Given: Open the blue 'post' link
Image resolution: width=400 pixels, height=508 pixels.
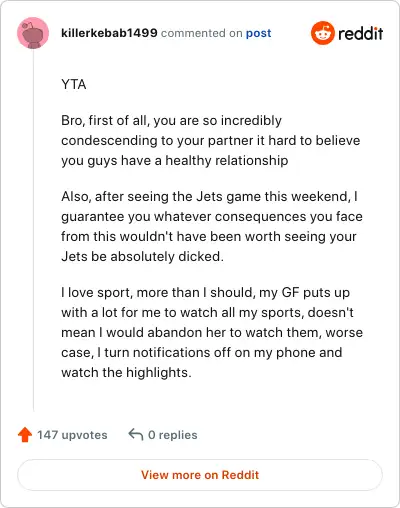Looking at the screenshot, I should point(258,33).
